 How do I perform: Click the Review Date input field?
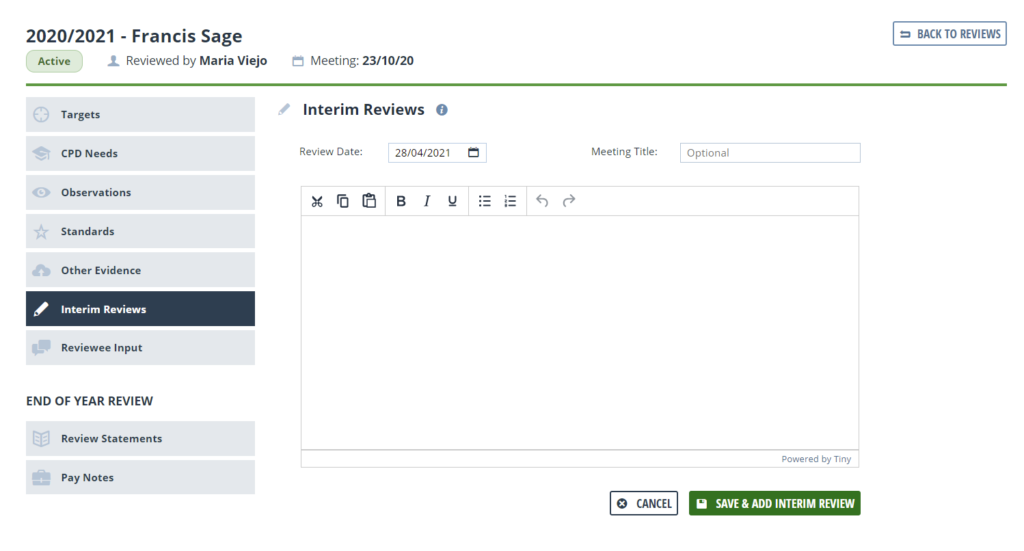(437, 153)
